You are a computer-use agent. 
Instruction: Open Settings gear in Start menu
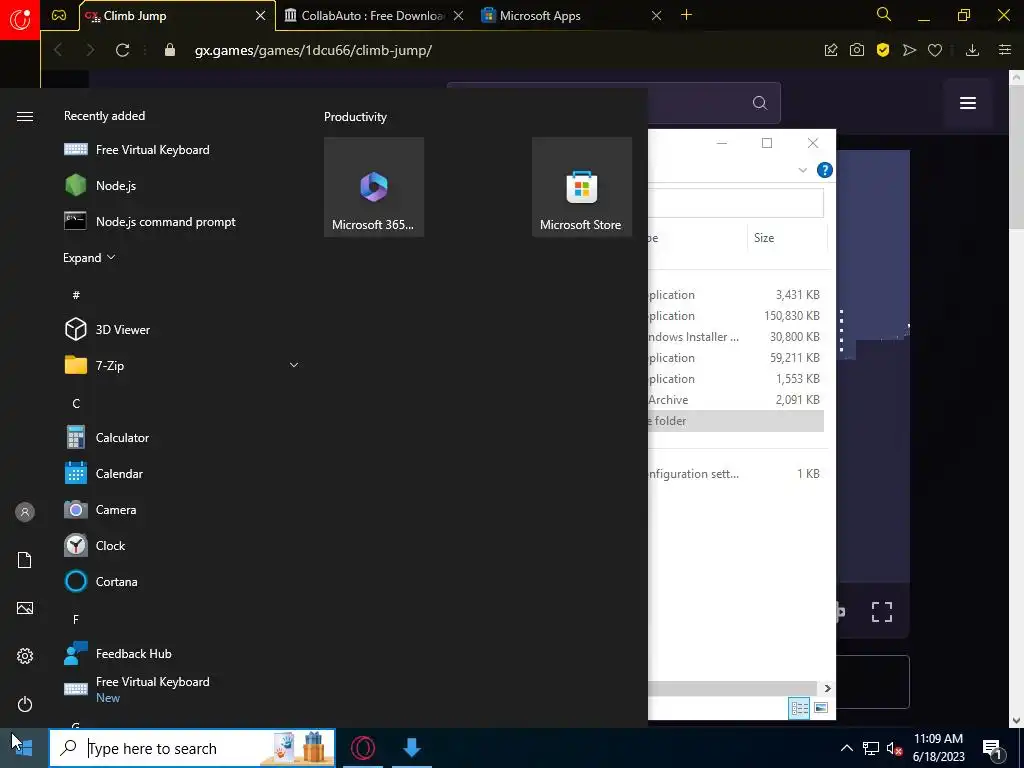[x=25, y=656]
